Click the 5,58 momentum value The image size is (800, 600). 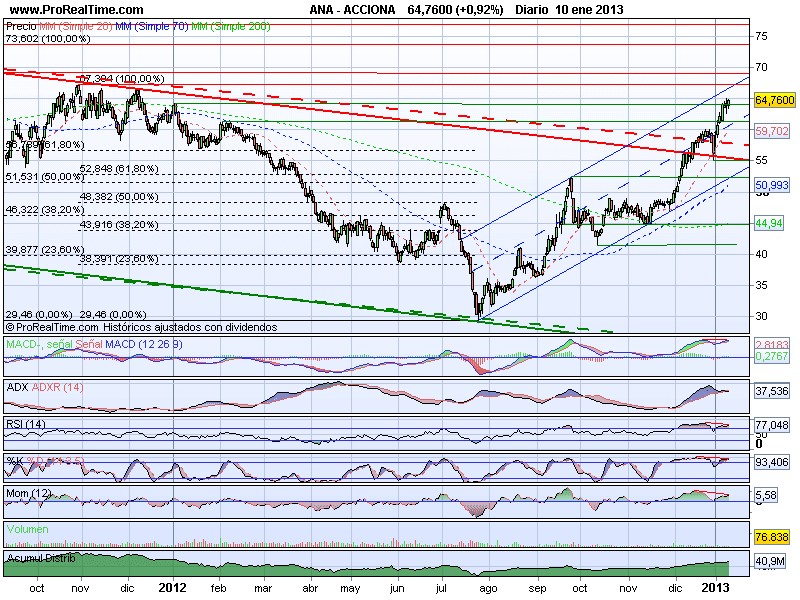[x=766, y=495]
